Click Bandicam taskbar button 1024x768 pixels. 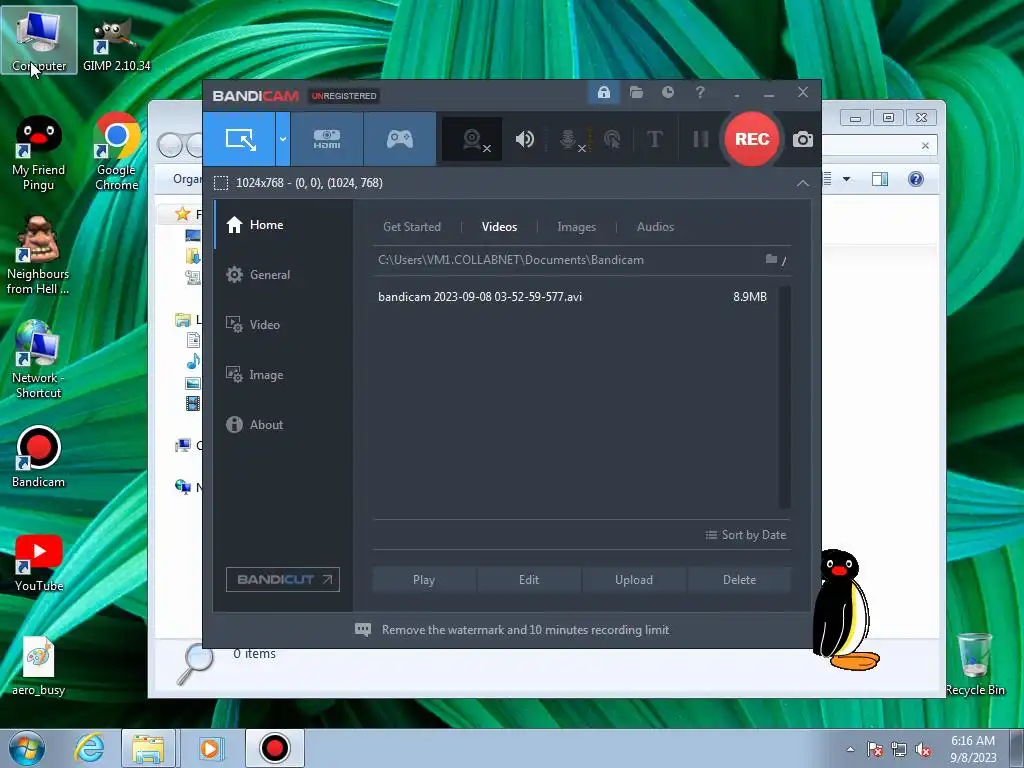click(x=274, y=748)
